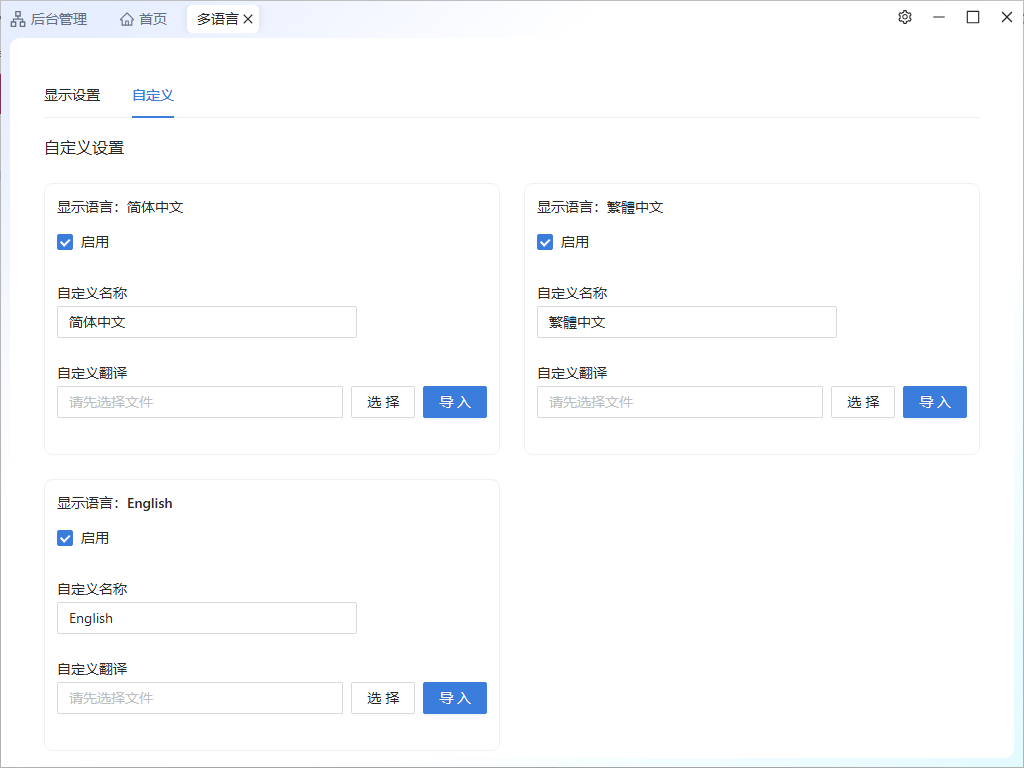Minimize the application window
This screenshot has height=768, width=1024.
(939, 17)
